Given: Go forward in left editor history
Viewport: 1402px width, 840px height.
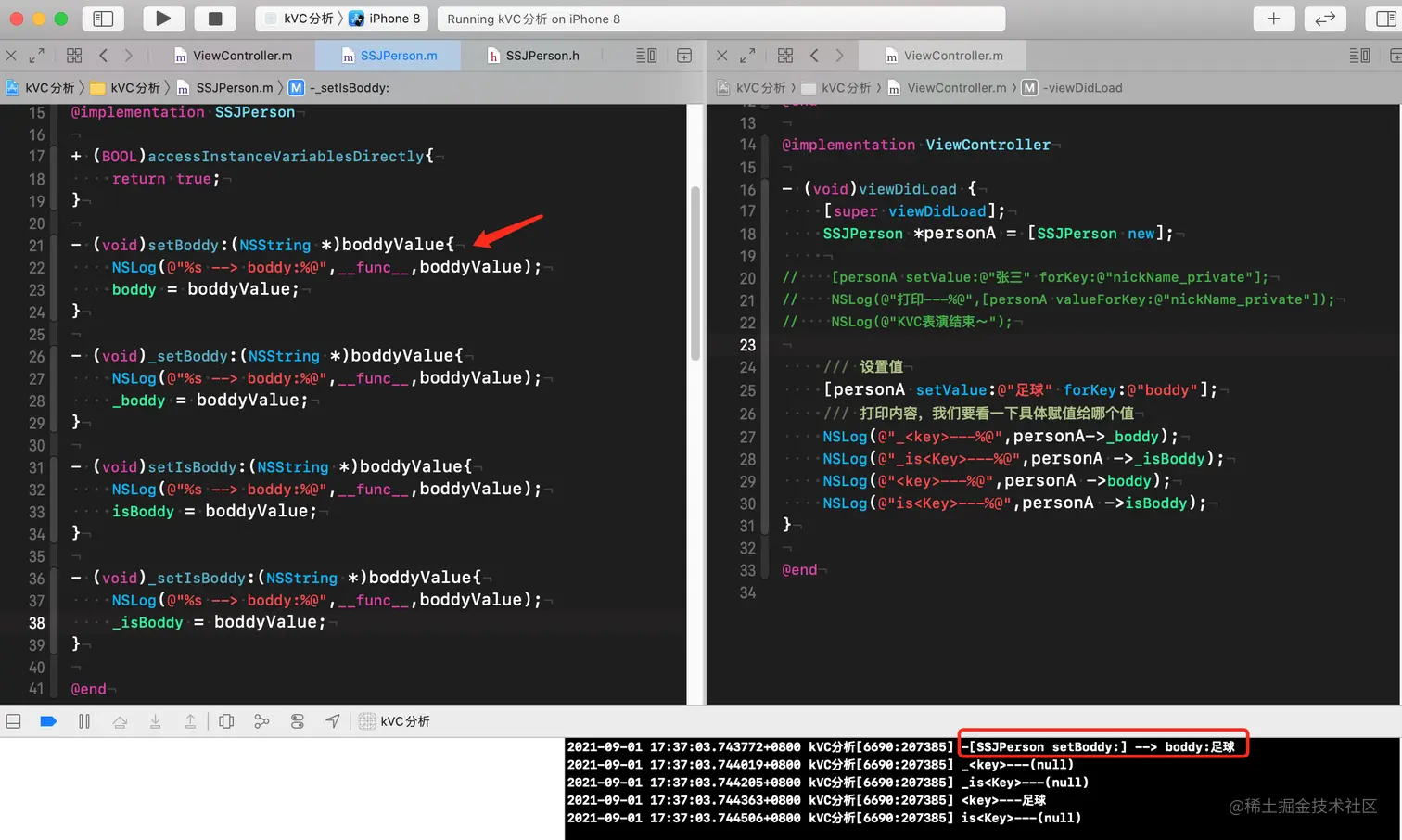Looking at the screenshot, I should tap(128, 56).
